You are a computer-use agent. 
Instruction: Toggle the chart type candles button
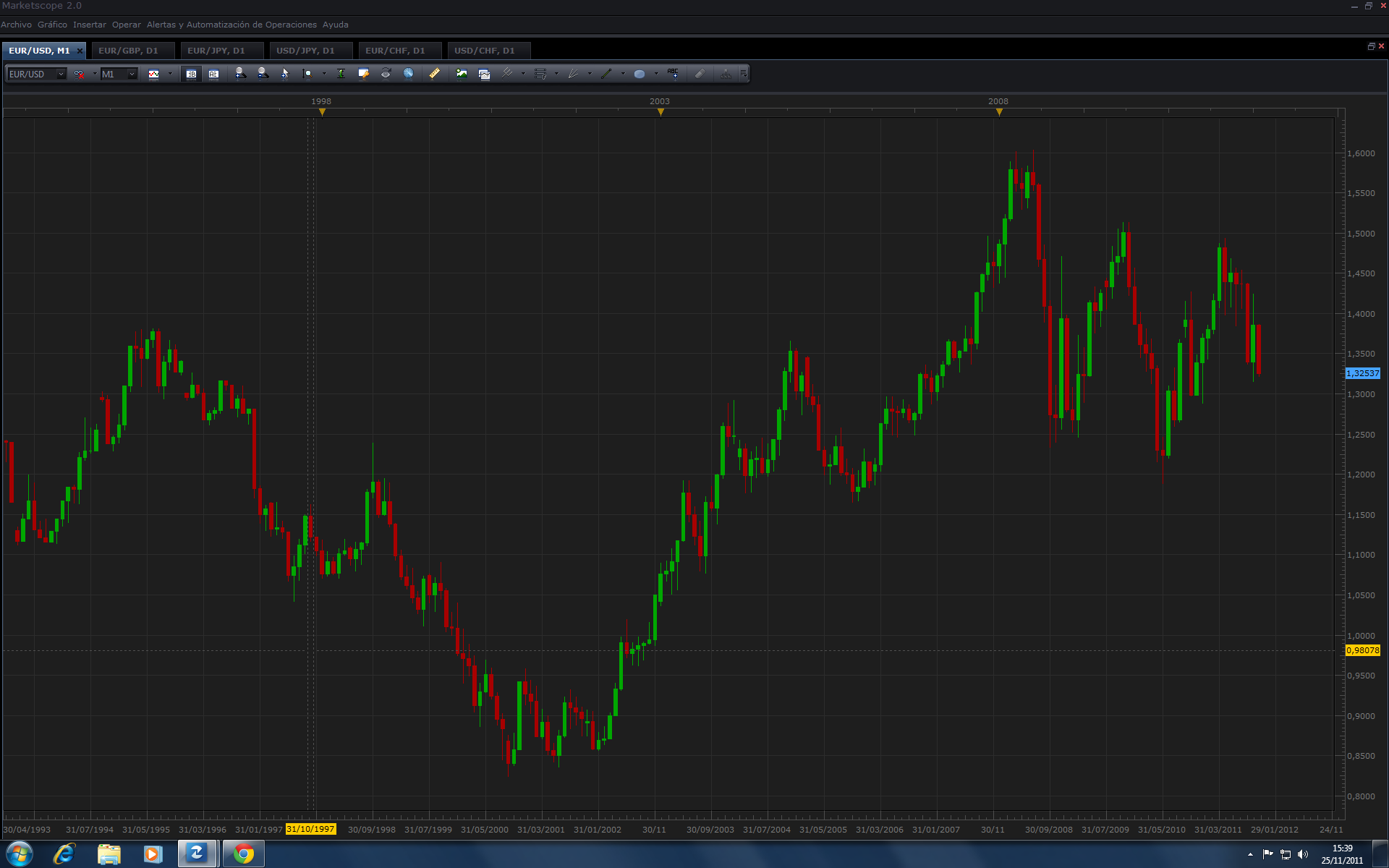(x=153, y=74)
